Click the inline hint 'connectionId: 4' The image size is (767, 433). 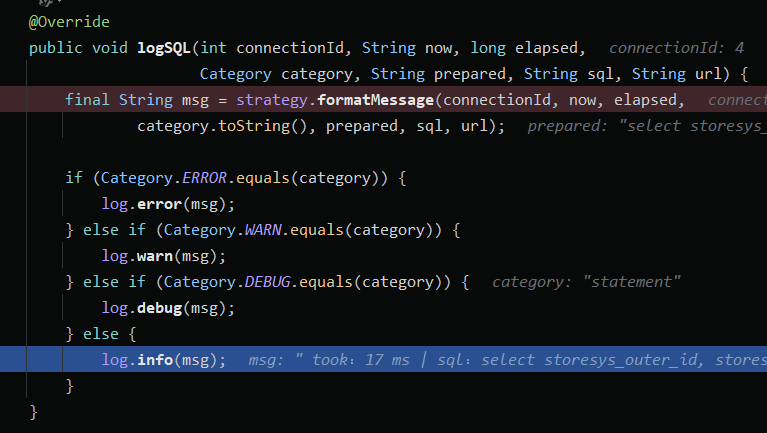pyautogui.click(x=677, y=48)
